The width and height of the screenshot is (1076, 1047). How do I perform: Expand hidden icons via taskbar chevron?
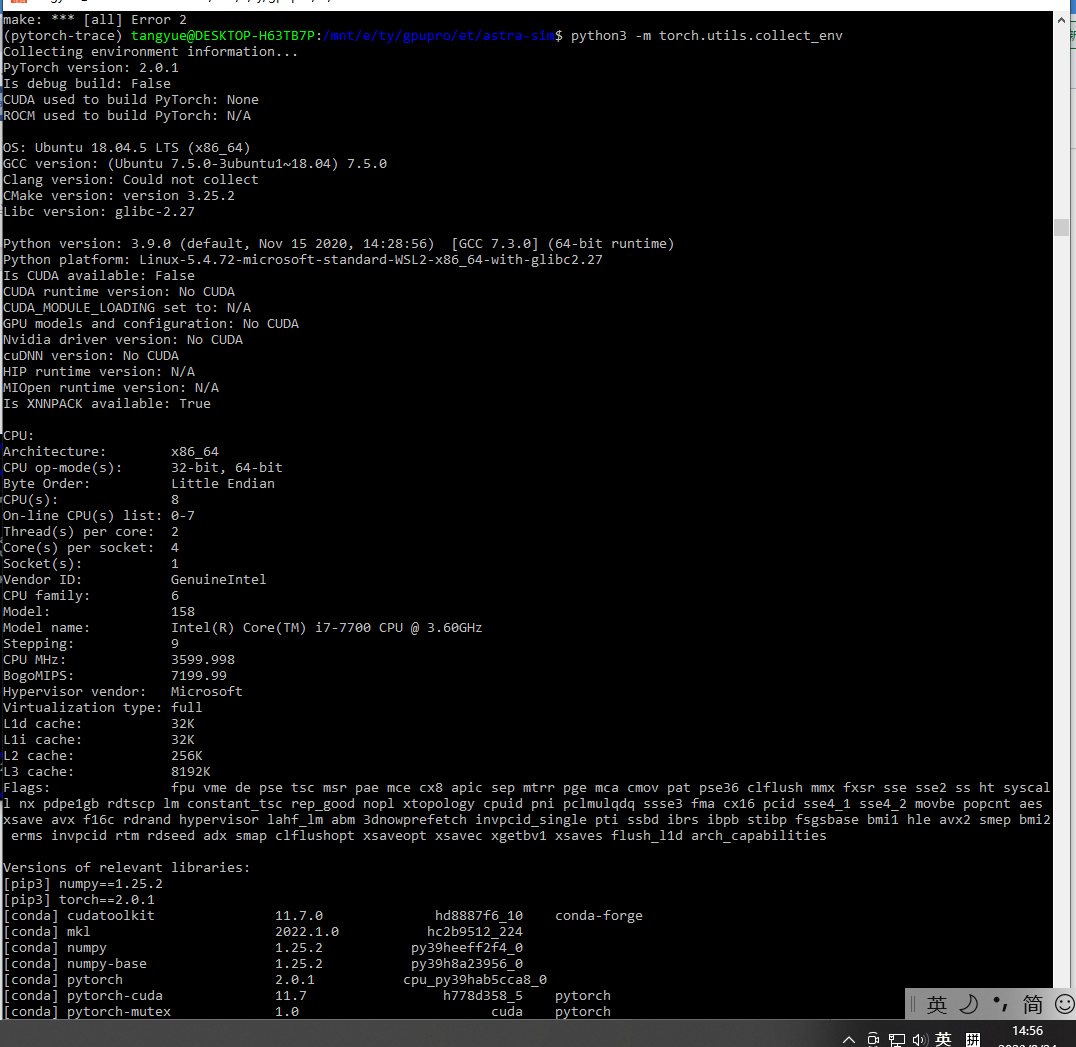coord(849,1040)
